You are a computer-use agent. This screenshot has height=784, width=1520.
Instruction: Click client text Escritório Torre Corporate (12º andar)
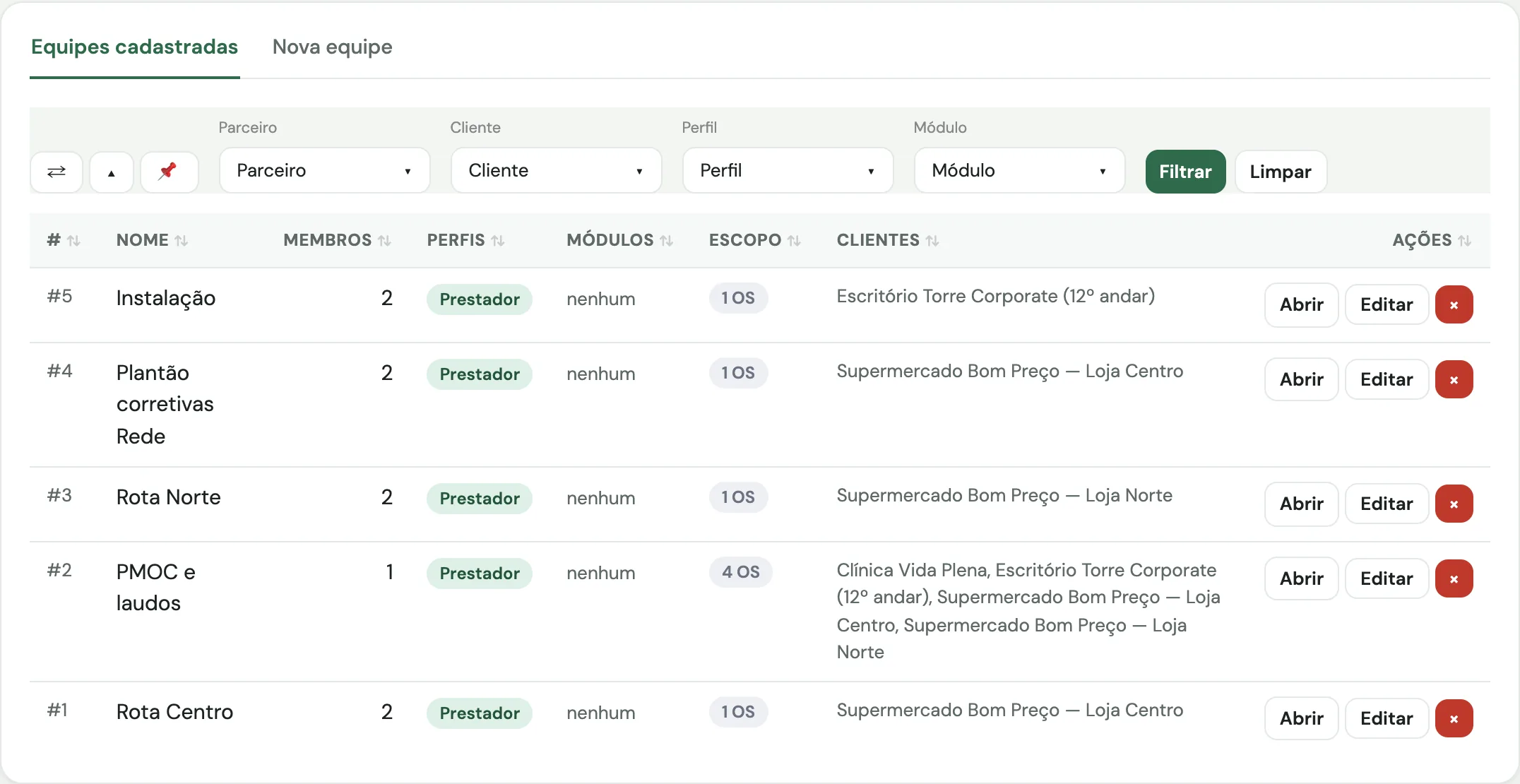tap(995, 296)
